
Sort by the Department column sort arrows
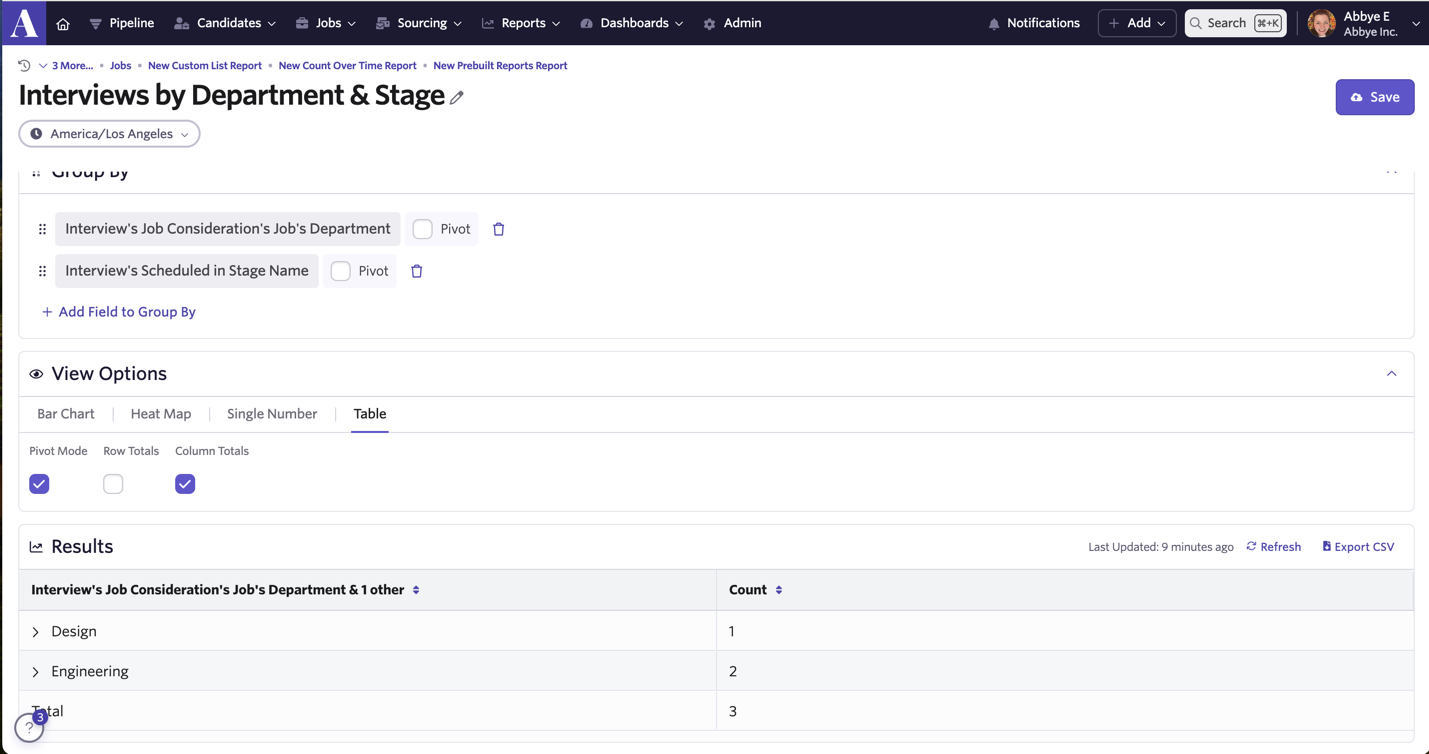(x=416, y=590)
